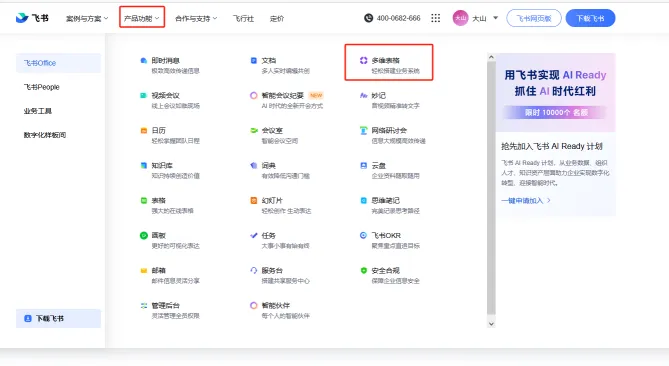
Task: Click the 幻灯片 orange slides icon
Action: (254, 200)
